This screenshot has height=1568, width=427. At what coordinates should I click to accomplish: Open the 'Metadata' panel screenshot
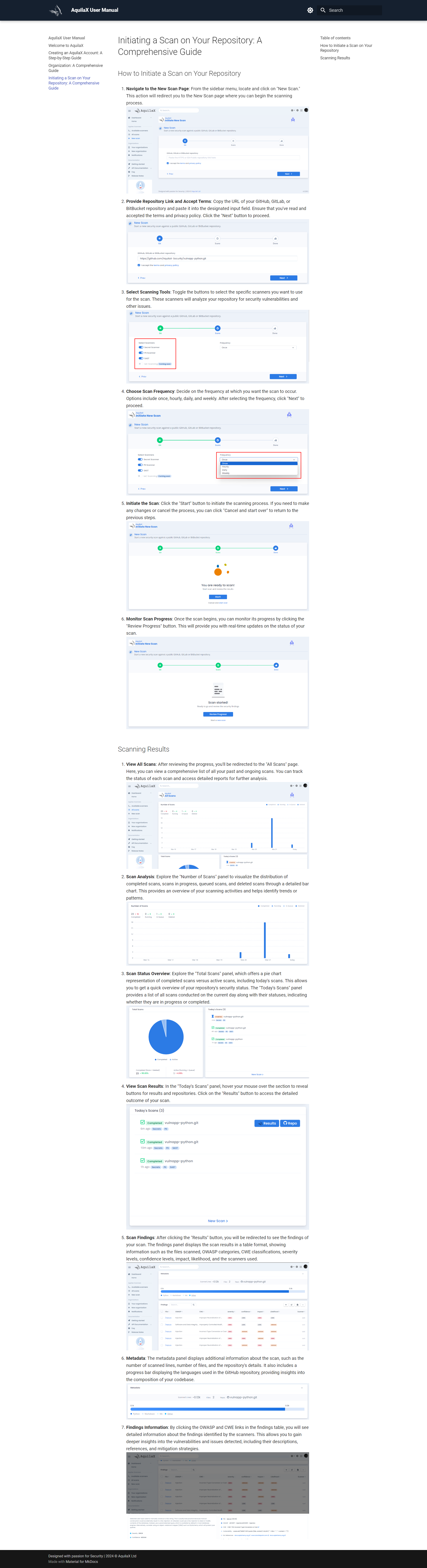[218, 1401]
